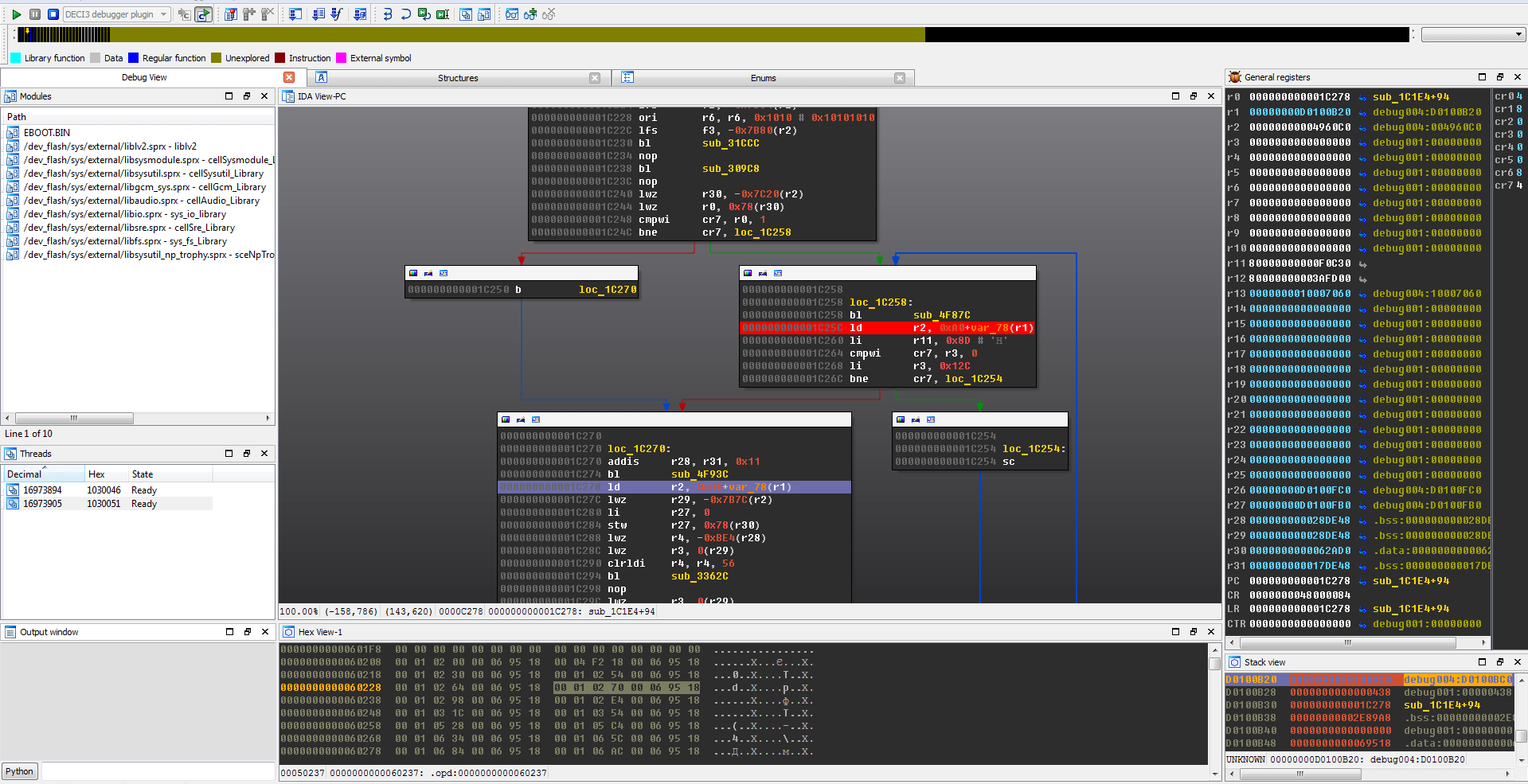Add a breakpoint with glasses-plus icon
Image resolution: width=1528 pixels, height=784 pixels.
pos(530,14)
